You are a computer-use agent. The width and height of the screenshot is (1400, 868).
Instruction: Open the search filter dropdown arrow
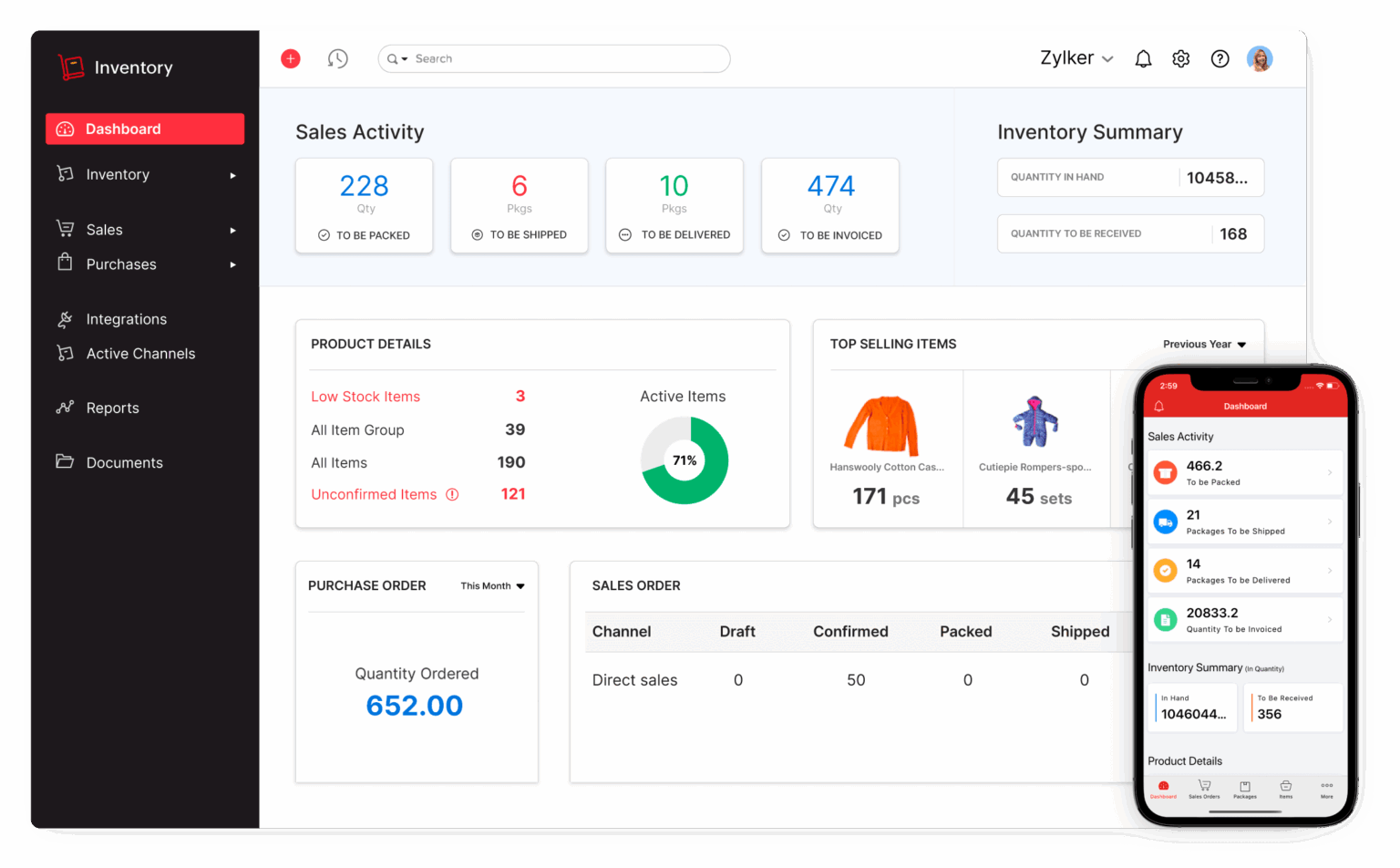405,59
